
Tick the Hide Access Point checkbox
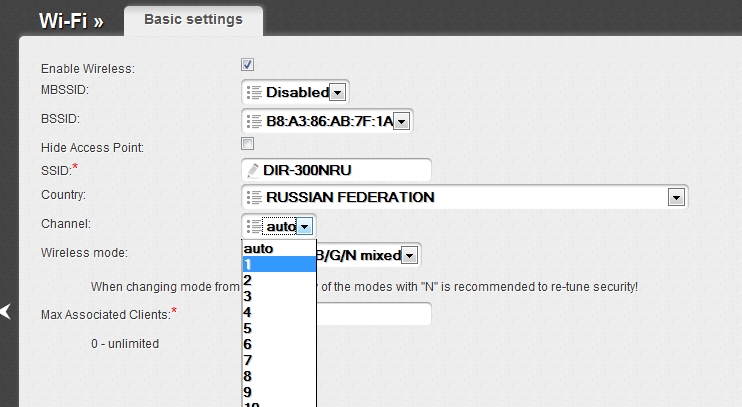click(x=247, y=146)
